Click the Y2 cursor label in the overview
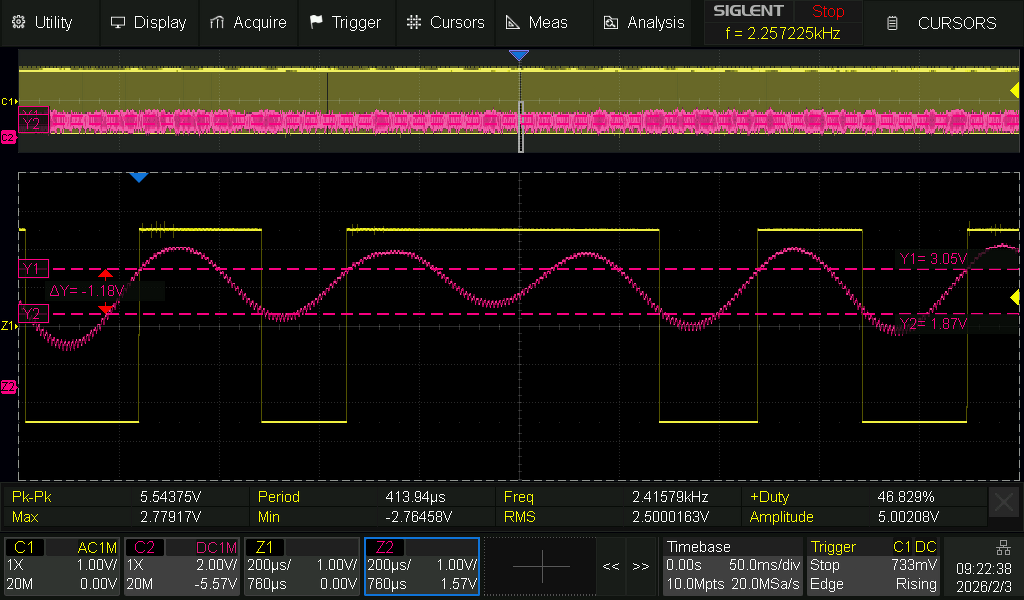This screenshot has height=600, width=1024. pyautogui.click(x=33, y=123)
